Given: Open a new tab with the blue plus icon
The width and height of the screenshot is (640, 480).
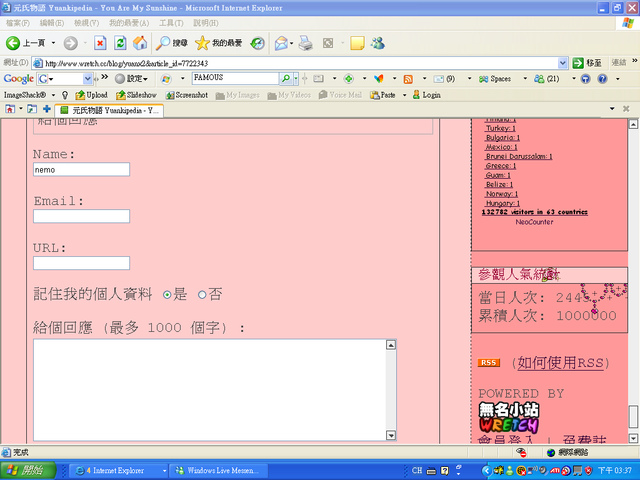Looking at the screenshot, I should point(47,109).
